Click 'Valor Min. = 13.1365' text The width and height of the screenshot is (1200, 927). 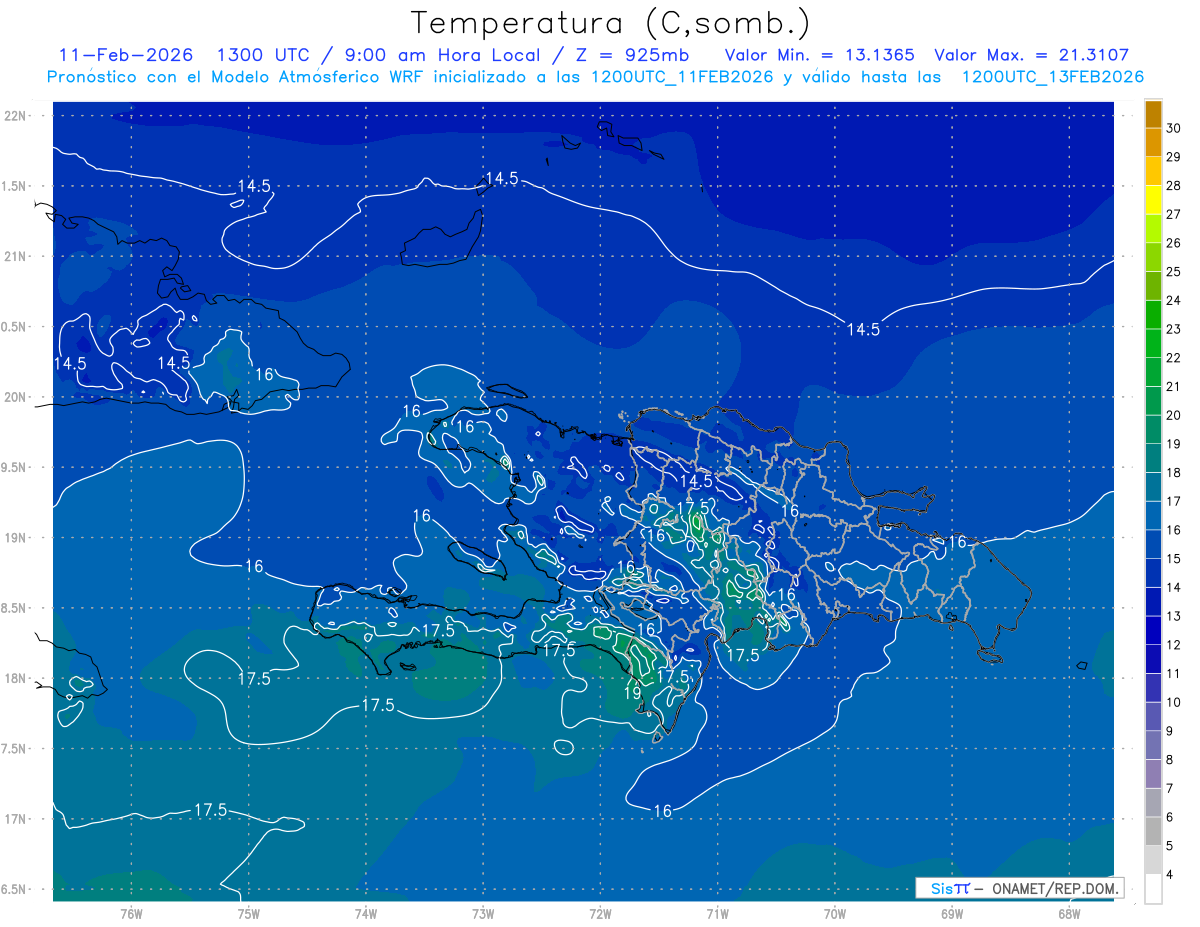click(x=818, y=55)
